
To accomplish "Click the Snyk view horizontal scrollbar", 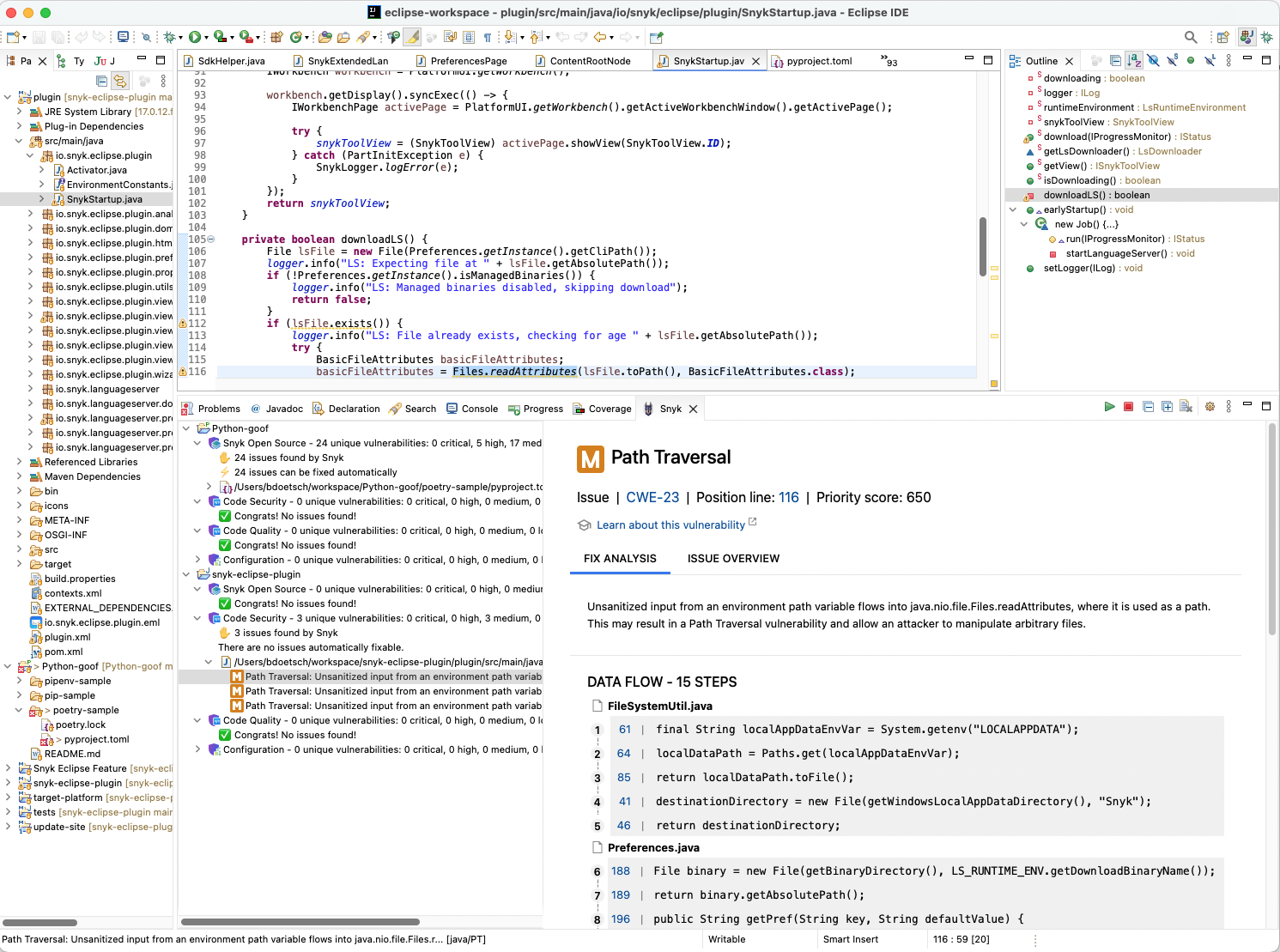I will 300,922.
